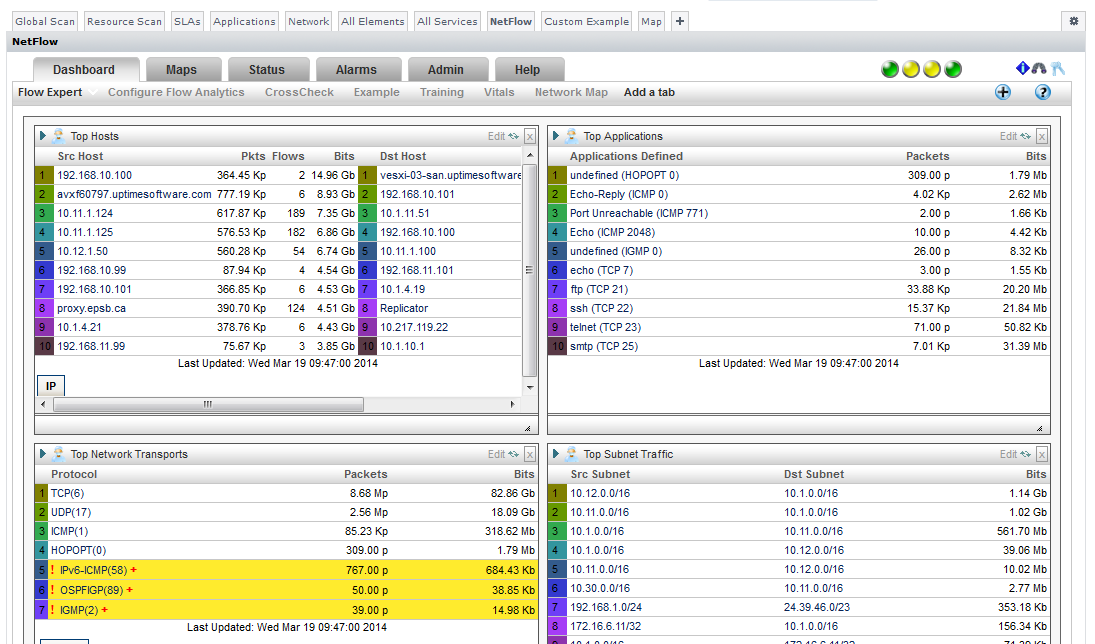This screenshot has width=1095, height=644.
Task: Open help via question mark icon
Action: tap(1042, 92)
